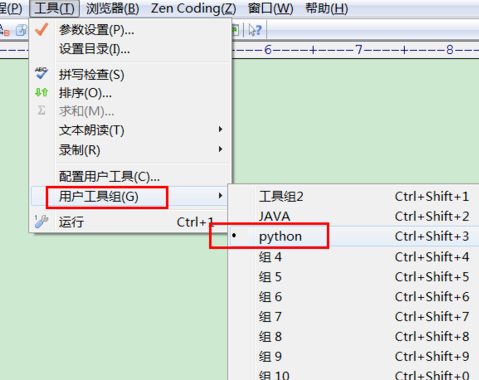Click the context help arrow icon
The width and height of the screenshot is (479, 380).
click(255, 30)
